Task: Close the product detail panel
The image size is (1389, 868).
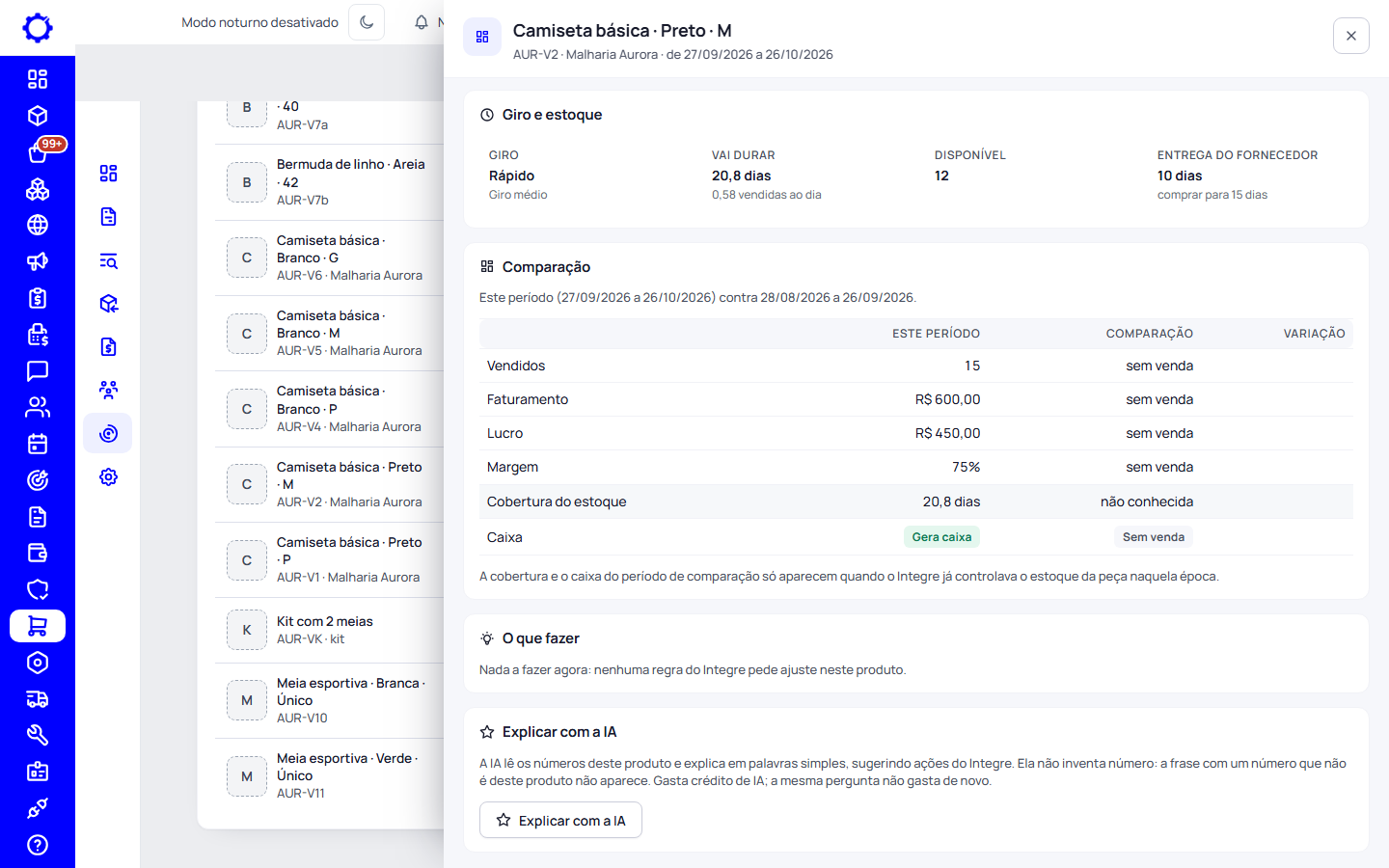Action: coord(1351,36)
